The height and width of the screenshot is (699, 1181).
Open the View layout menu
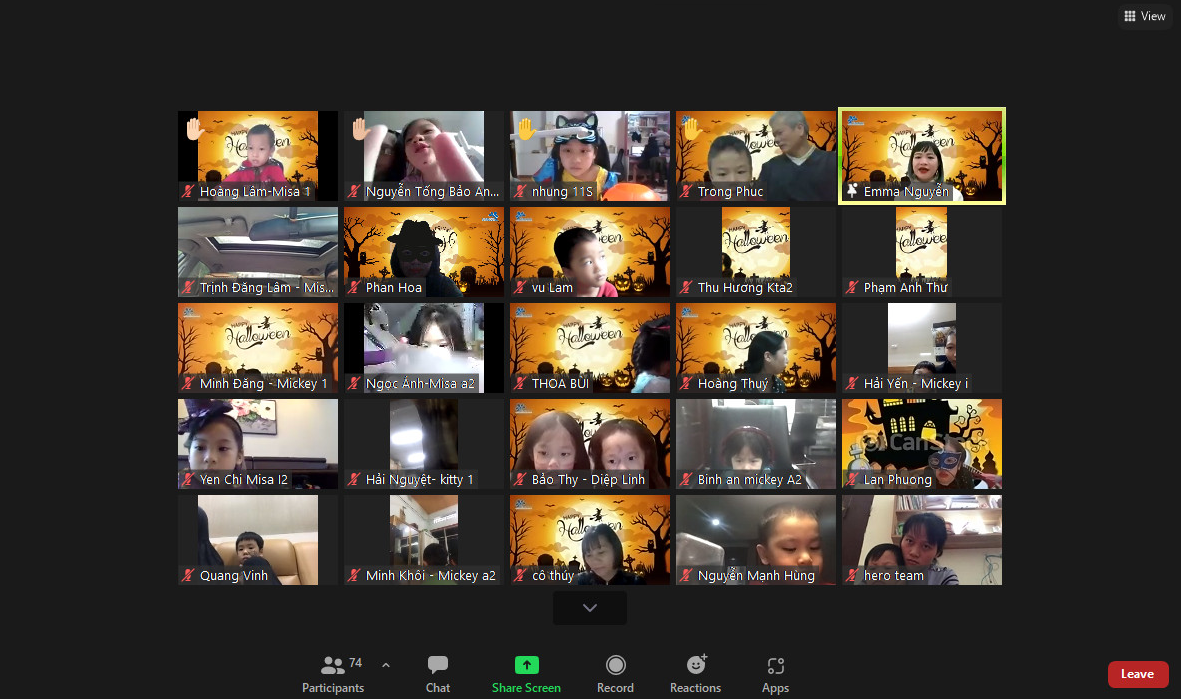point(1145,16)
